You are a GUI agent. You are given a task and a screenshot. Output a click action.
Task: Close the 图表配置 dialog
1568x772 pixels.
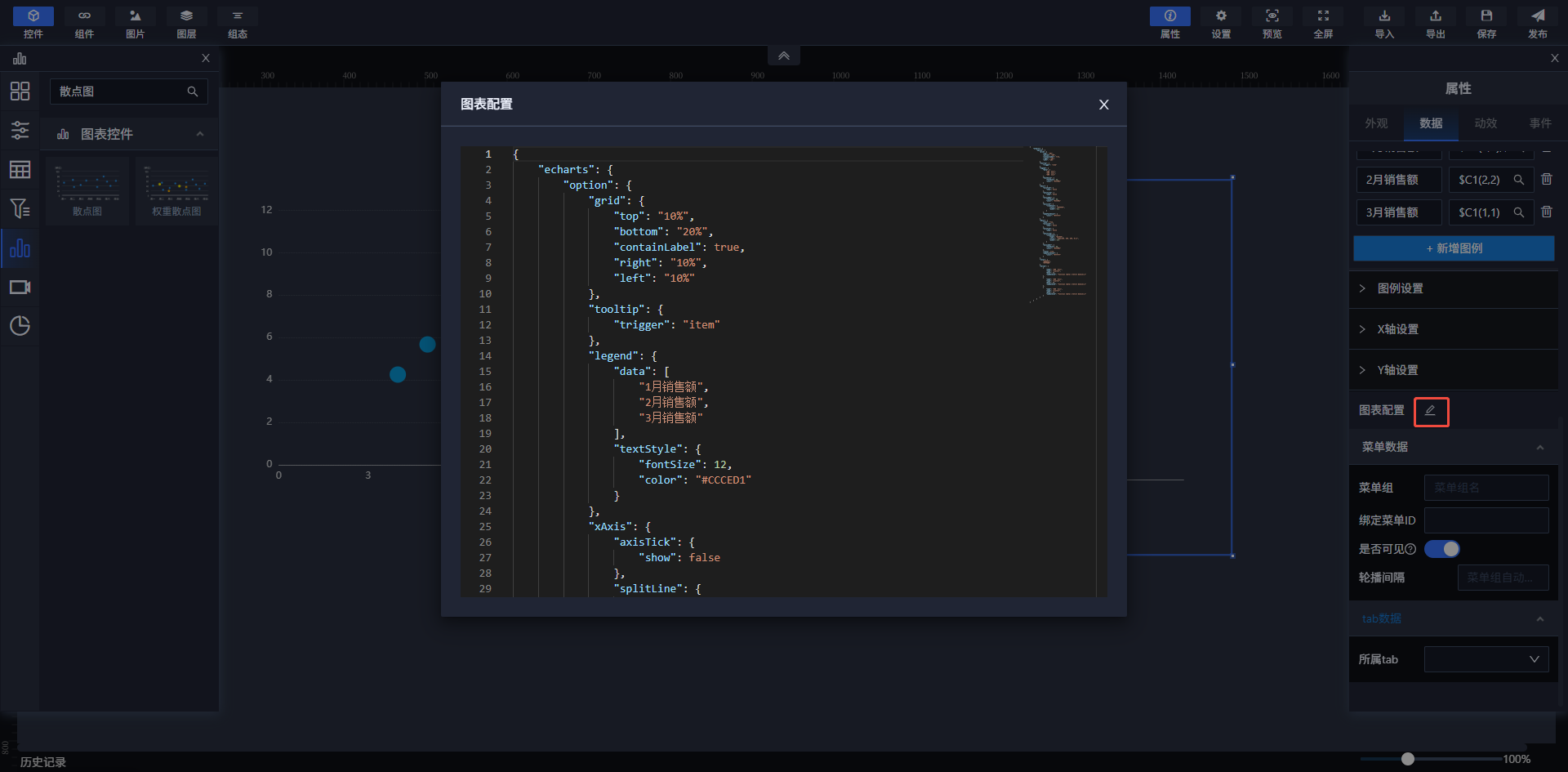pos(1103,105)
